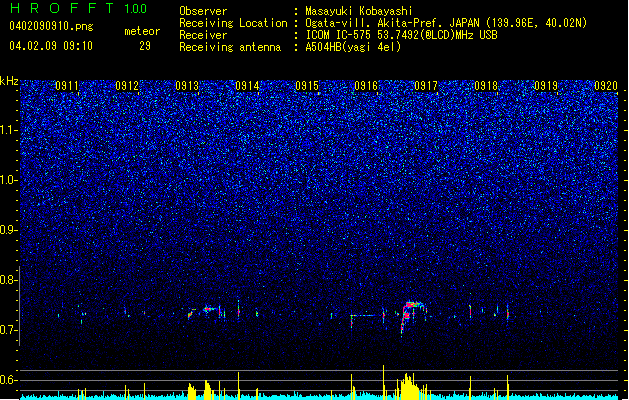This screenshot has height=400, width=629.
Task: Click the 0917 time marker
Action: pyautogui.click(x=426, y=86)
